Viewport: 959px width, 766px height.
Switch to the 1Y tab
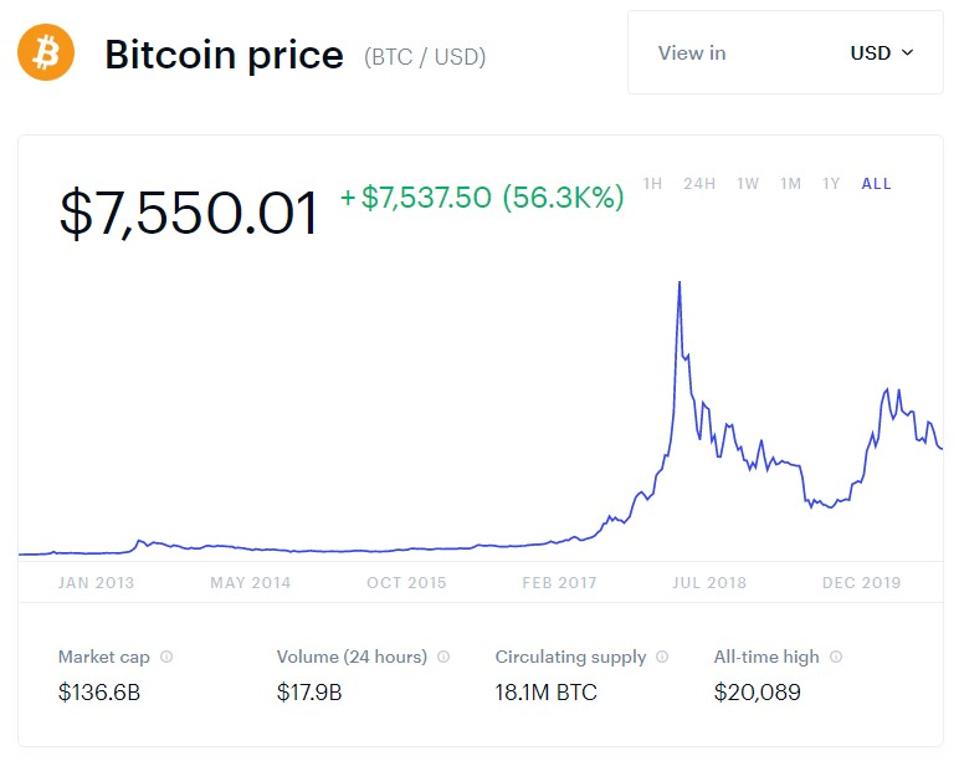point(829,184)
